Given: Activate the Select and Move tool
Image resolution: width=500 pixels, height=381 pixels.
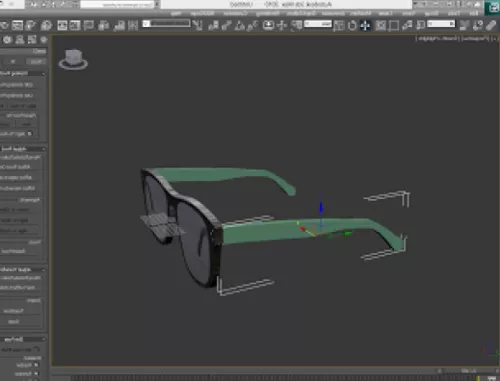Looking at the screenshot, I should [365, 25].
